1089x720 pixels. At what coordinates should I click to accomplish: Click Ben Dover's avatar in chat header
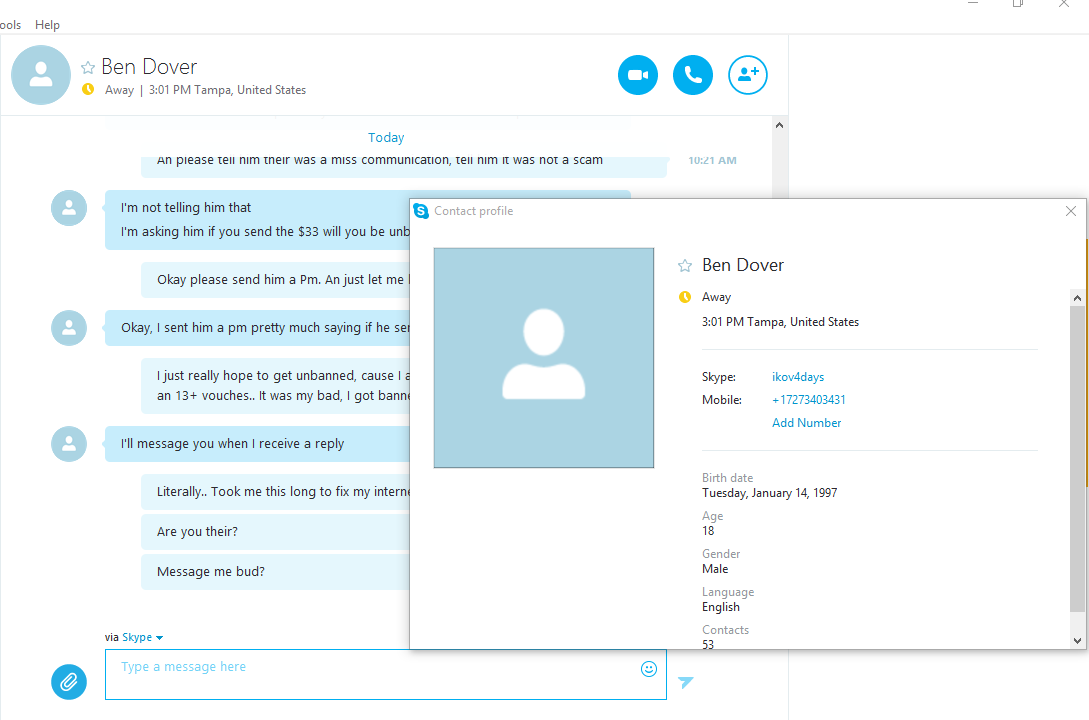click(41, 75)
